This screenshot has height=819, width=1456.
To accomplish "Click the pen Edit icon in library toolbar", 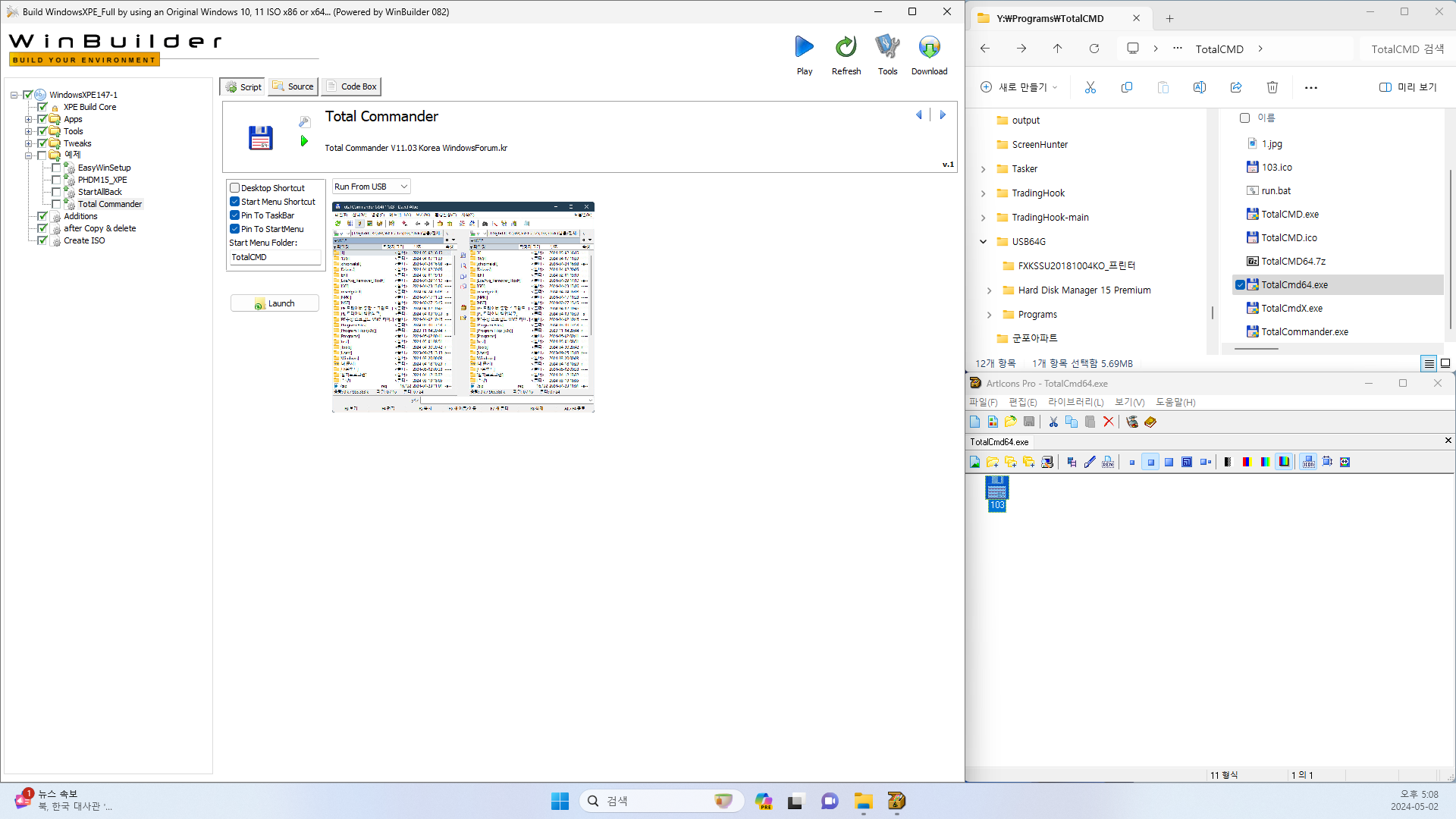I will pos(1090,462).
